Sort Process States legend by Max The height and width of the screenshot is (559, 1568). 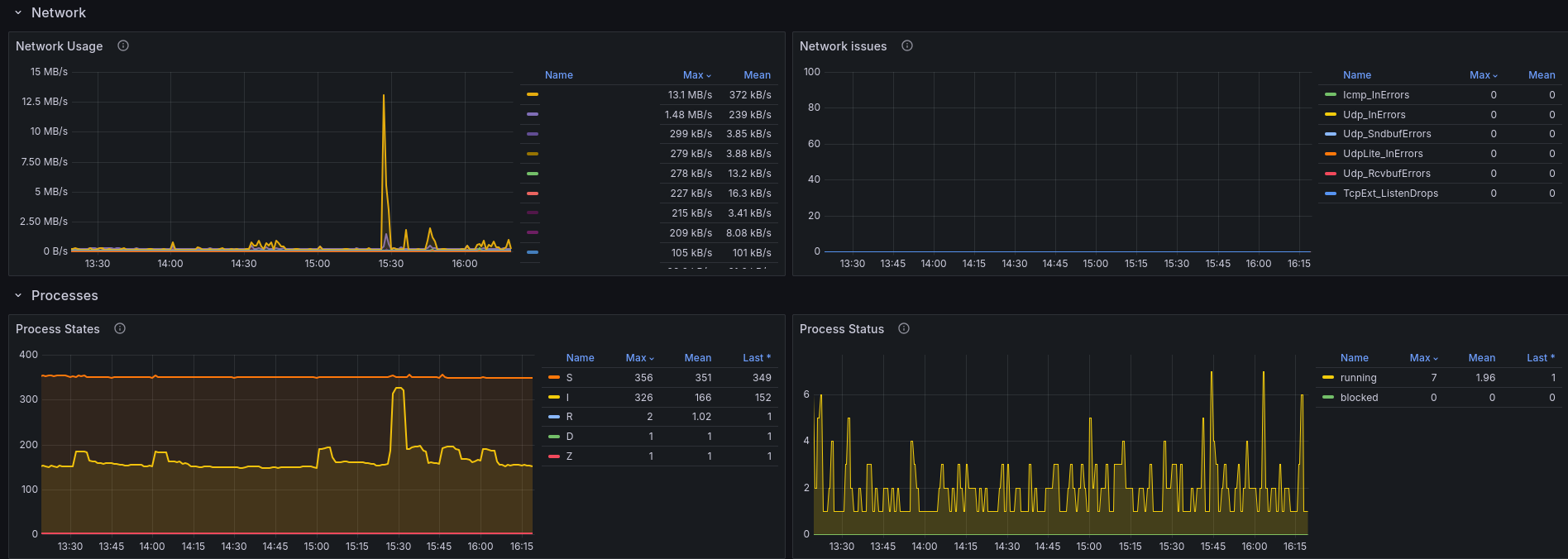click(x=639, y=357)
